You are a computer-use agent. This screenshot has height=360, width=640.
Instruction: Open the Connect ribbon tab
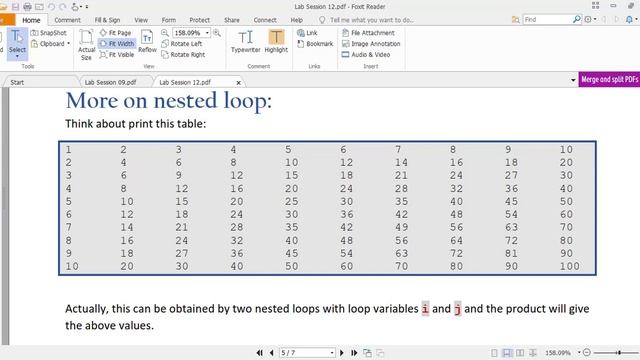click(x=265, y=20)
